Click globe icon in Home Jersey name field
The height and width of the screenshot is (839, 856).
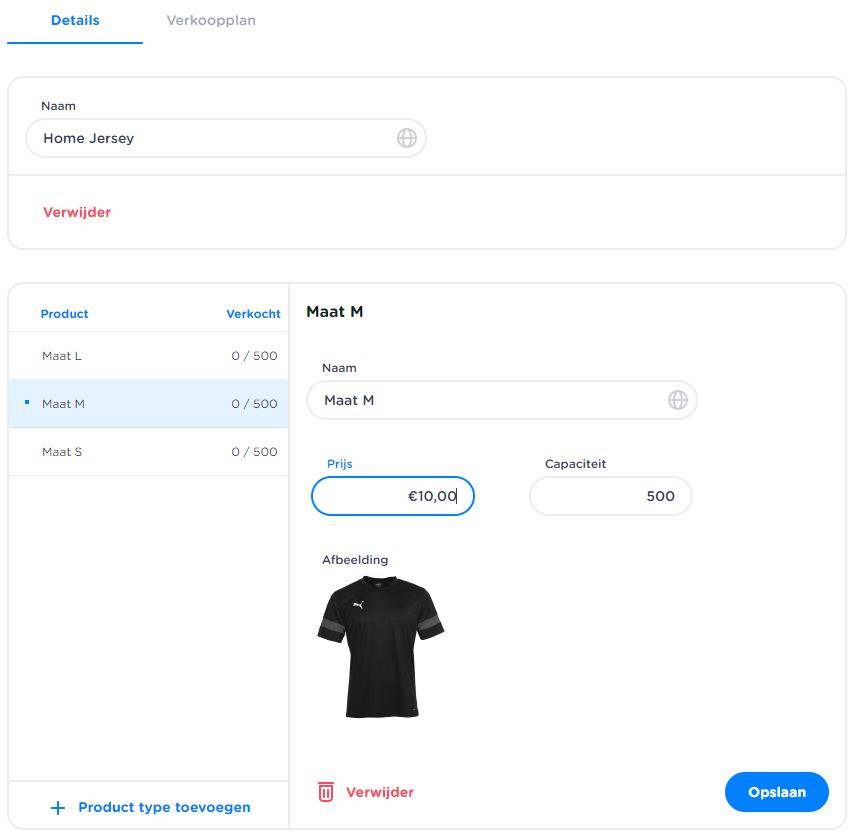tap(407, 138)
